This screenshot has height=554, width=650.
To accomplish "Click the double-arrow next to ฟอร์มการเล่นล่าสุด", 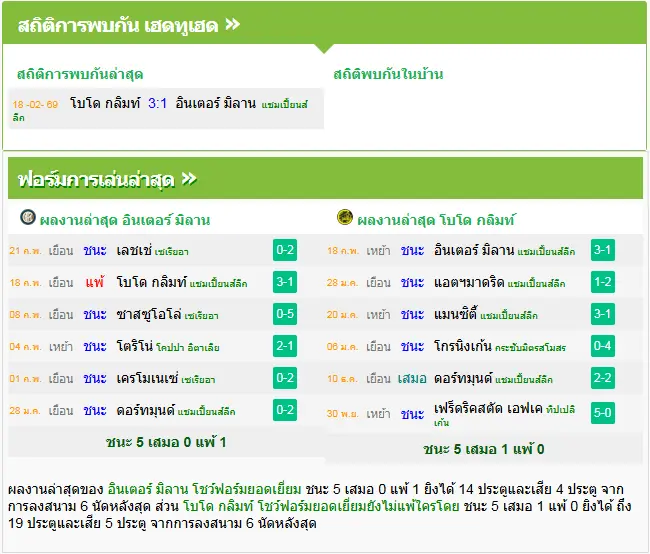I will (x=189, y=179).
